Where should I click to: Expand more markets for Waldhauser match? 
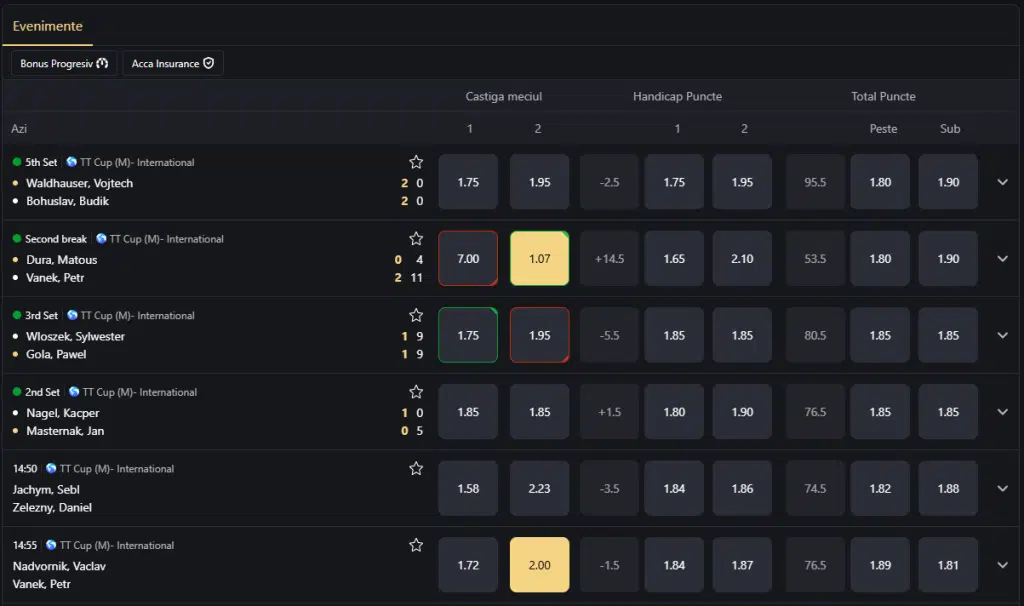point(1002,182)
